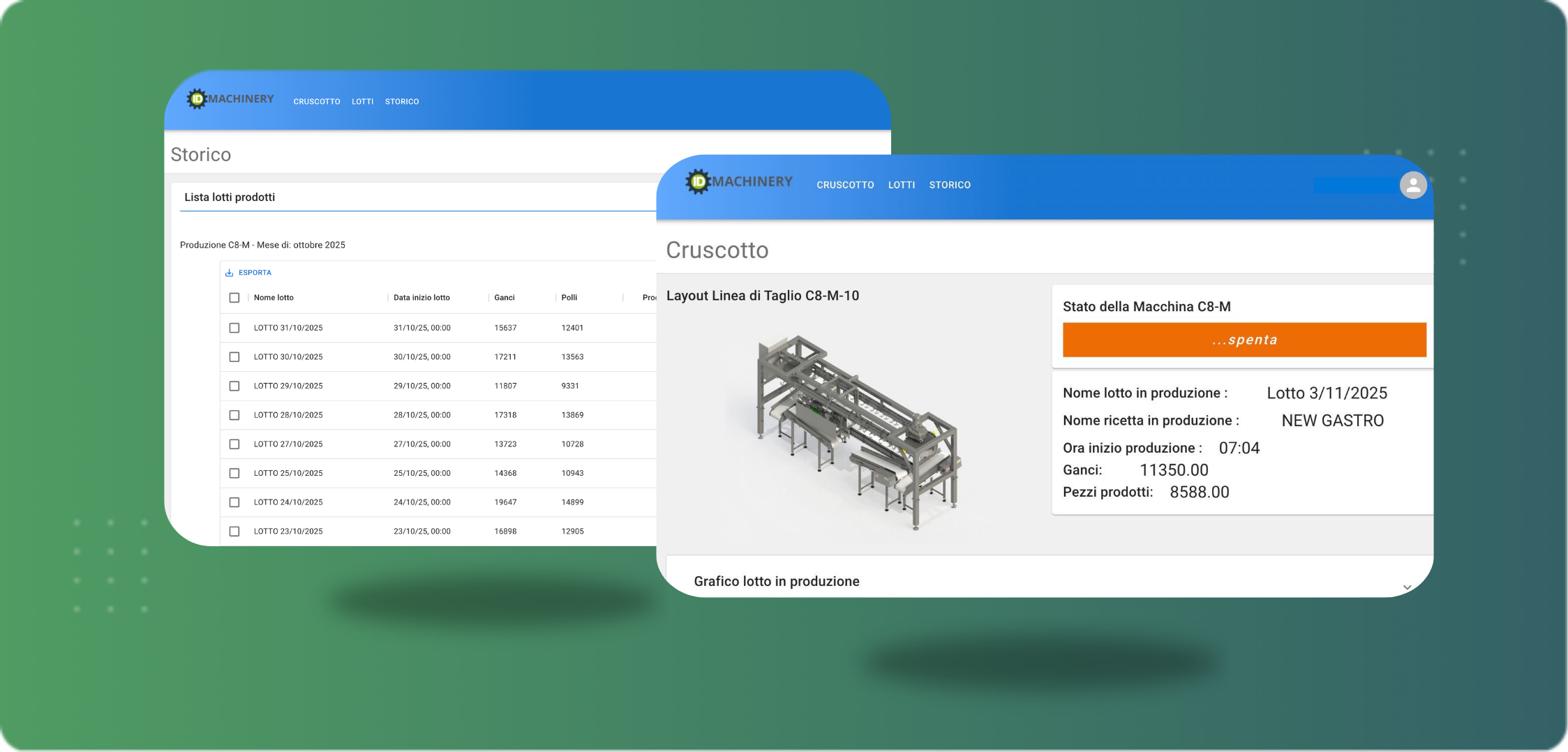Screen dimensions: 1568x752
Task: Open the Lotti tab in Cruscotto window
Action: 901,185
